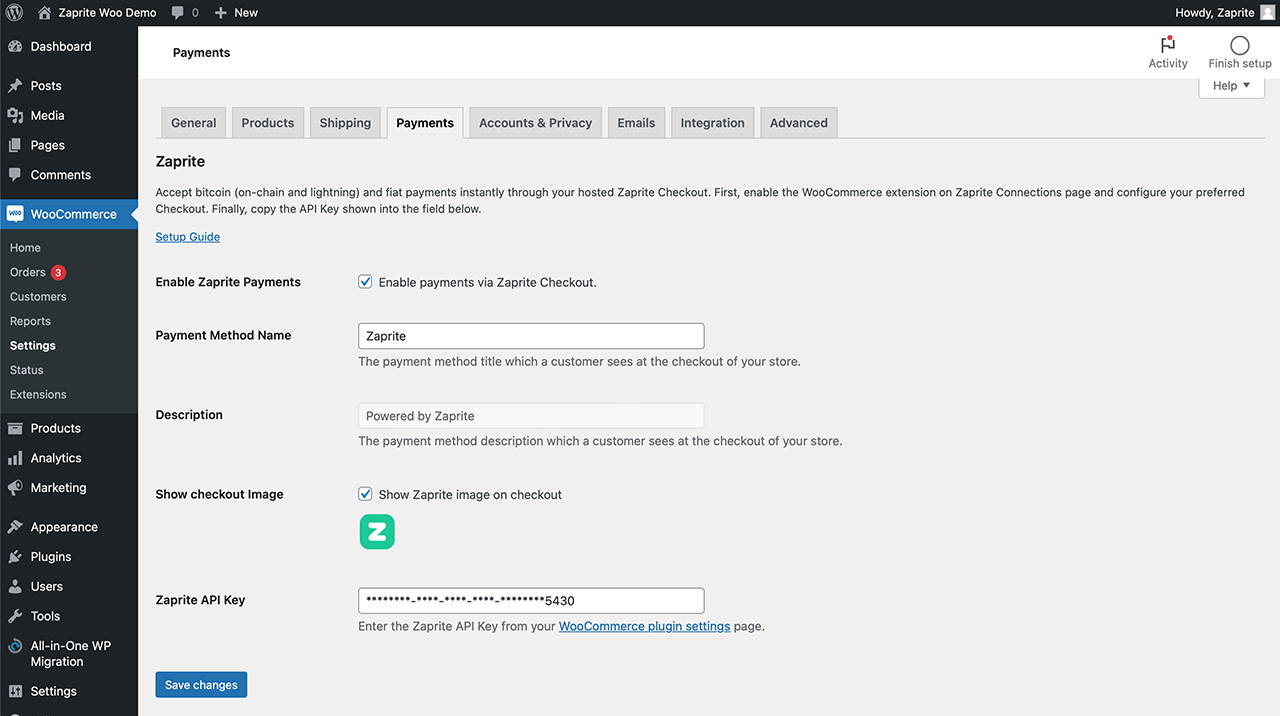
Task: Click the Tools wrench icon
Action: click(15, 616)
